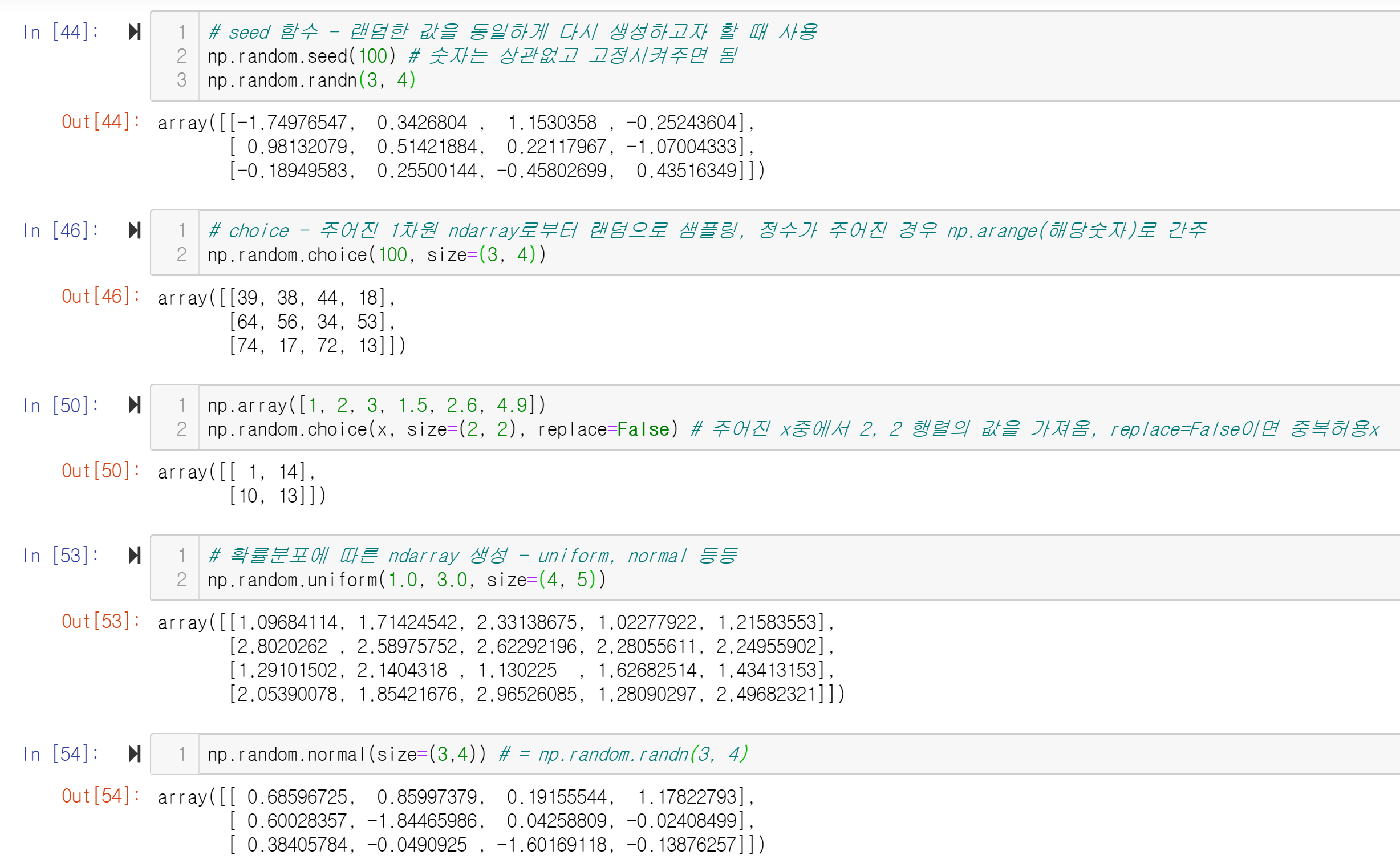Run the cell In [50]

(x=135, y=405)
